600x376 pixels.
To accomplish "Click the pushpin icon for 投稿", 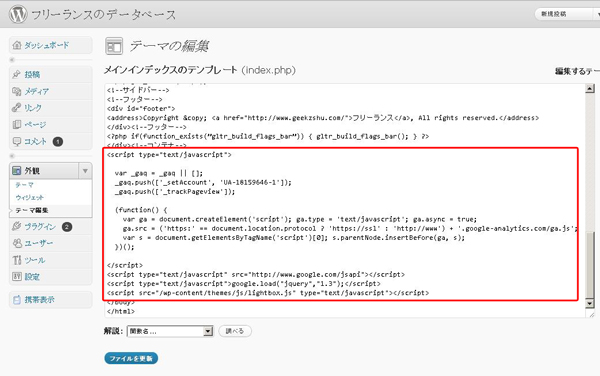I will click(16, 74).
